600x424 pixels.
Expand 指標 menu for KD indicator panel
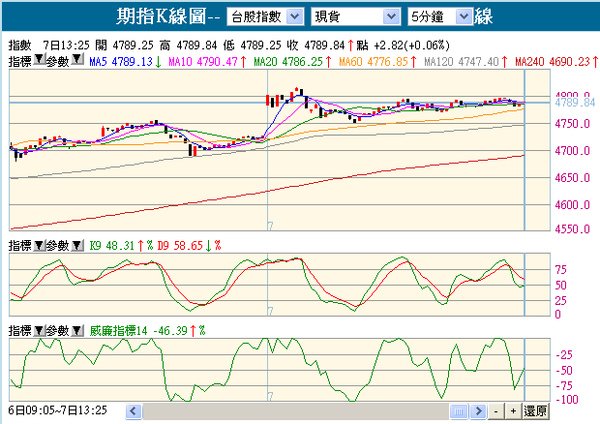(39, 246)
